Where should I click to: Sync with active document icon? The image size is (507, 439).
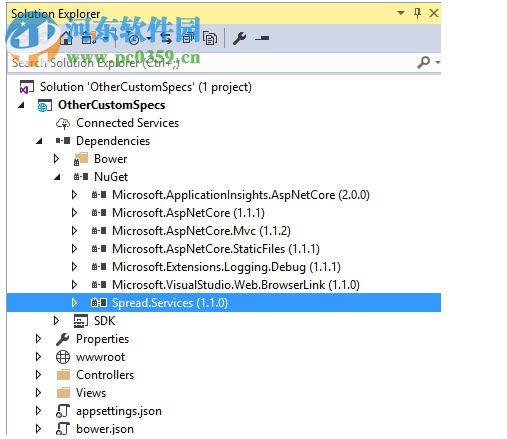pos(166,39)
